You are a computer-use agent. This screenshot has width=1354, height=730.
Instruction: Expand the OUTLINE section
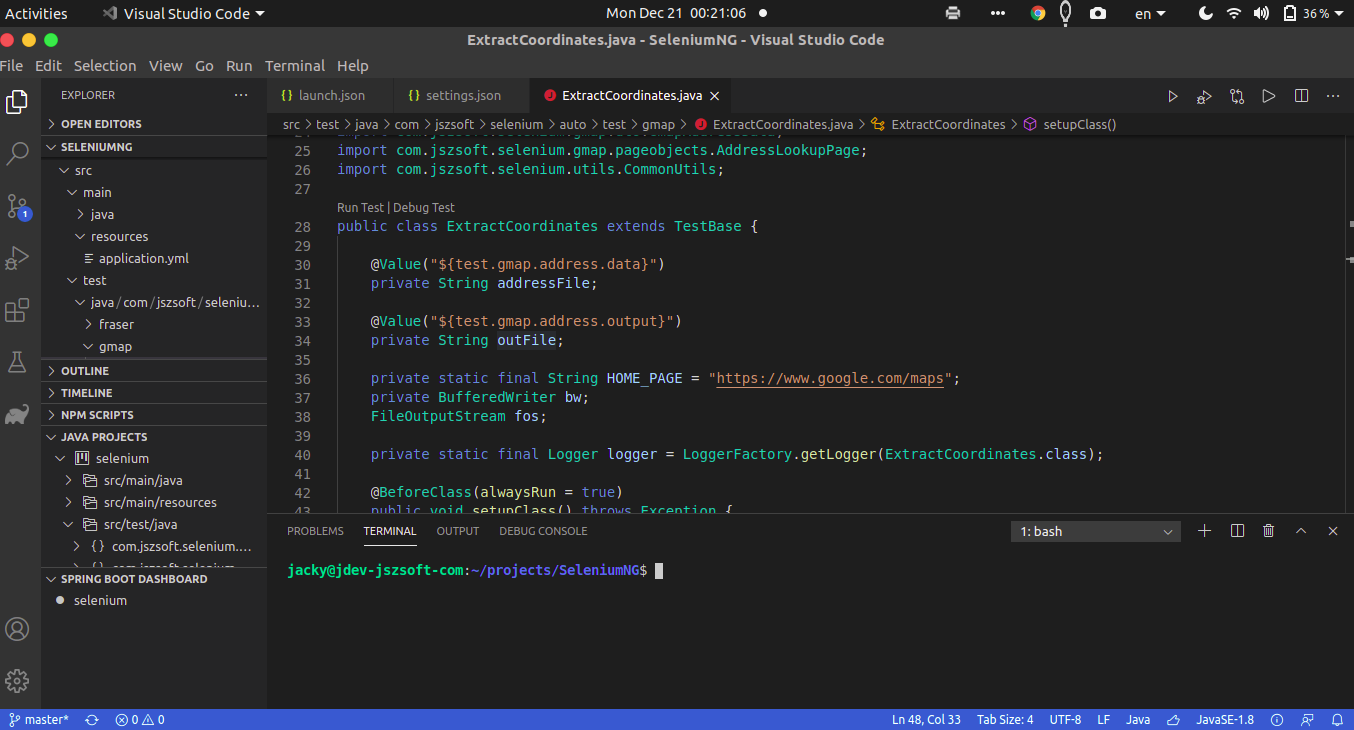[x=154, y=371]
